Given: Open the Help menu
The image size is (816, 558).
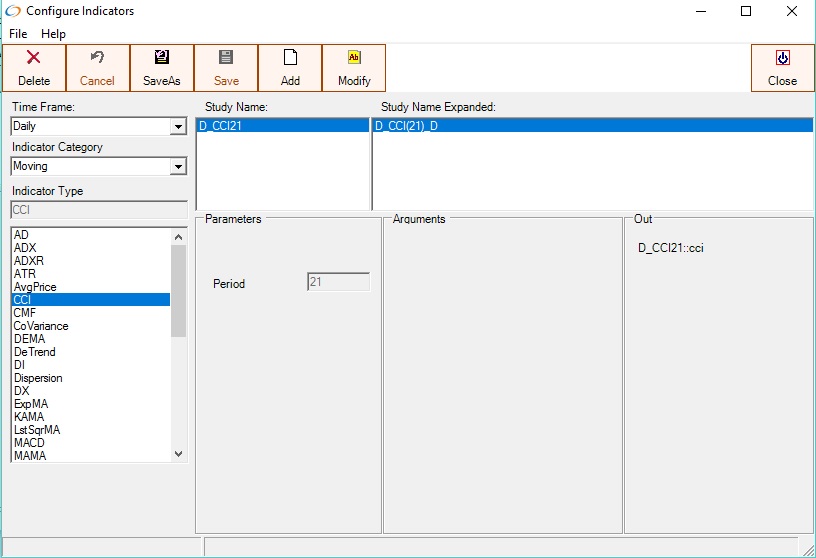Looking at the screenshot, I should (x=53, y=34).
